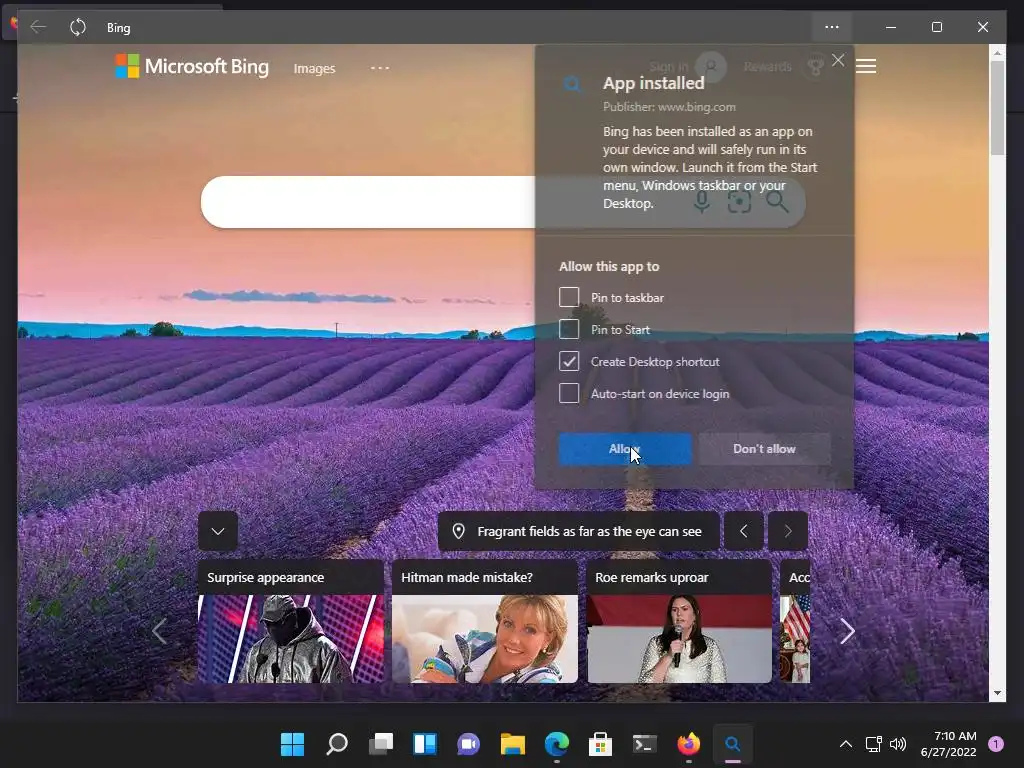Click the user profile avatar icon
This screenshot has width=1024, height=768.
(x=711, y=67)
